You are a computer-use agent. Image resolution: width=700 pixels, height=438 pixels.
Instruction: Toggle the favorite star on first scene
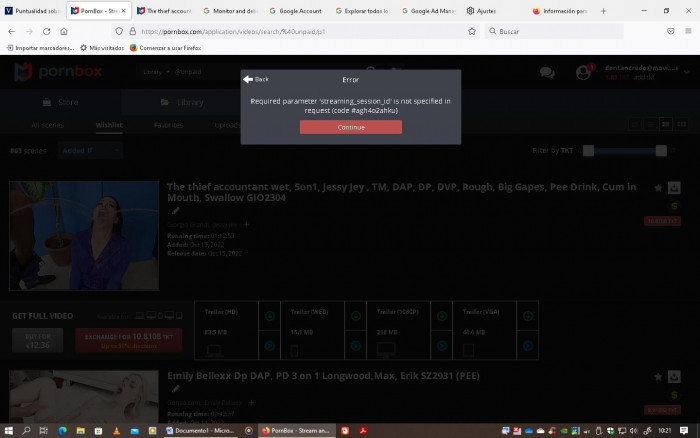(658, 187)
